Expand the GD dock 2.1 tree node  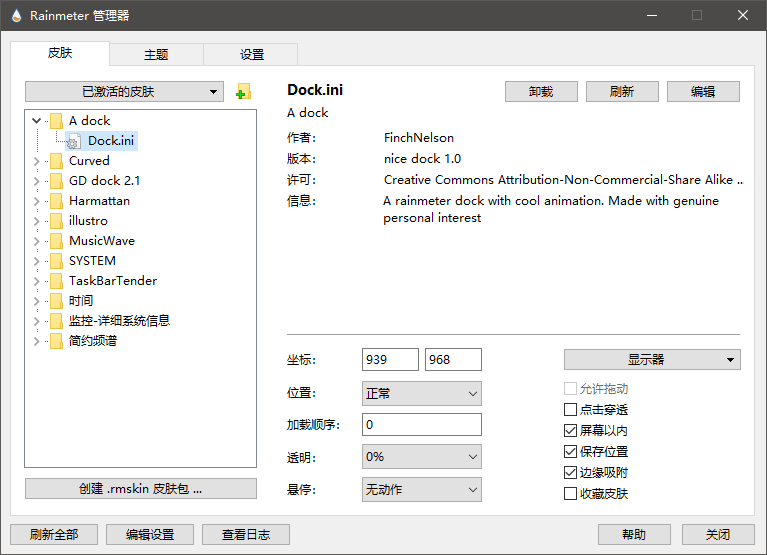click(x=37, y=181)
